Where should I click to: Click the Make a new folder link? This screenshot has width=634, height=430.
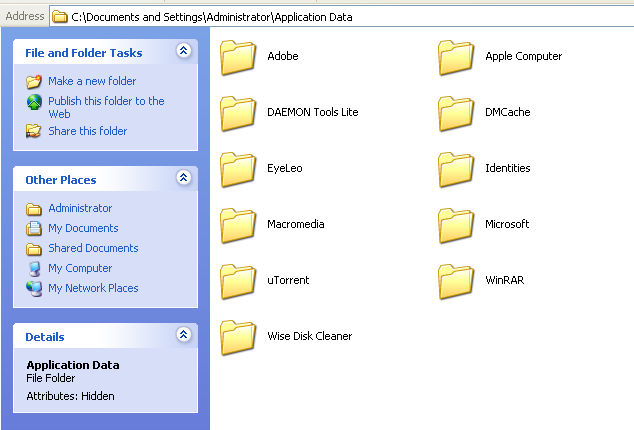pyautogui.click(x=92, y=81)
